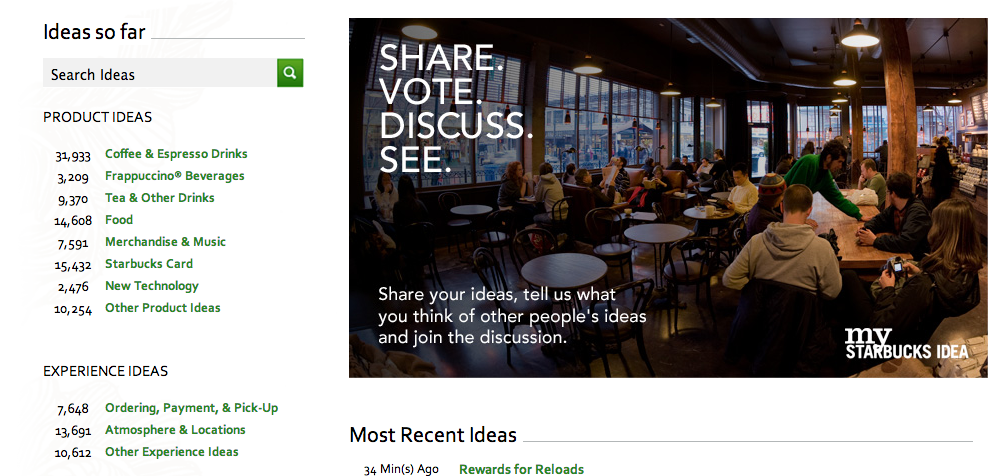Open Other Product Ideas category

click(162, 308)
